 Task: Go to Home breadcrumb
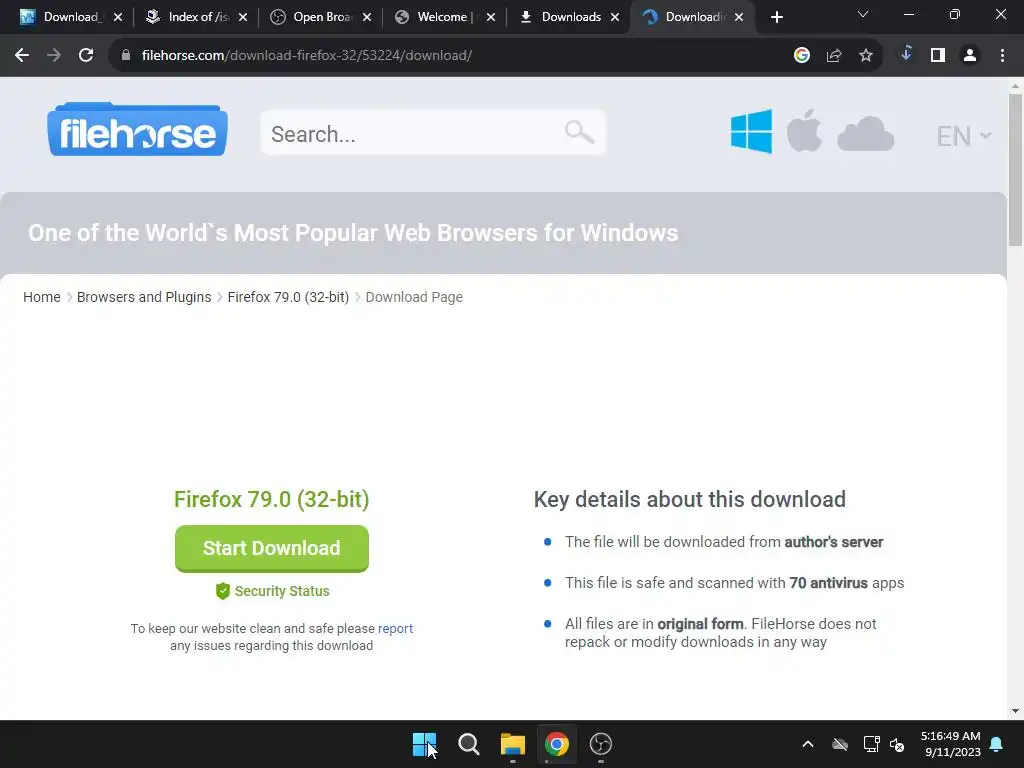pyautogui.click(x=42, y=297)
